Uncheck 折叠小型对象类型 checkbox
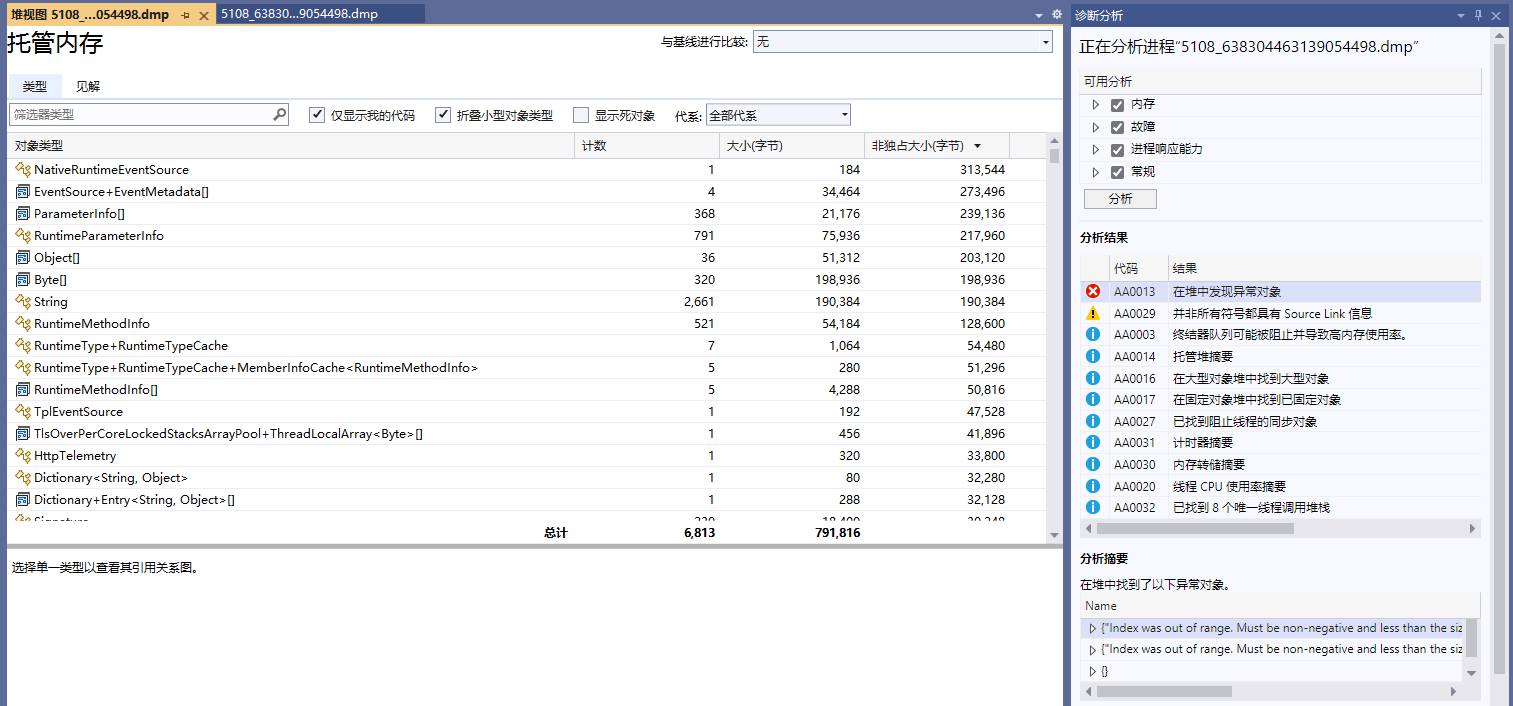Screen dimensions: 1513x706 [x=443, y=115]
